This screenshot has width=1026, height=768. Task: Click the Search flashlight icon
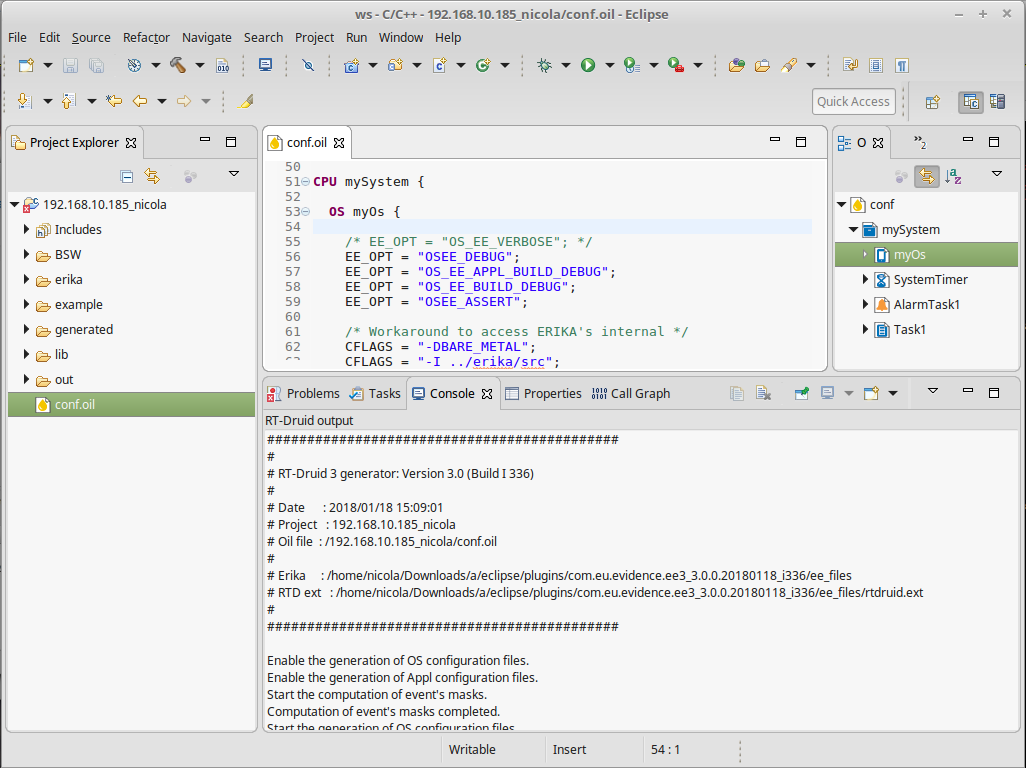tap(789, 65)
